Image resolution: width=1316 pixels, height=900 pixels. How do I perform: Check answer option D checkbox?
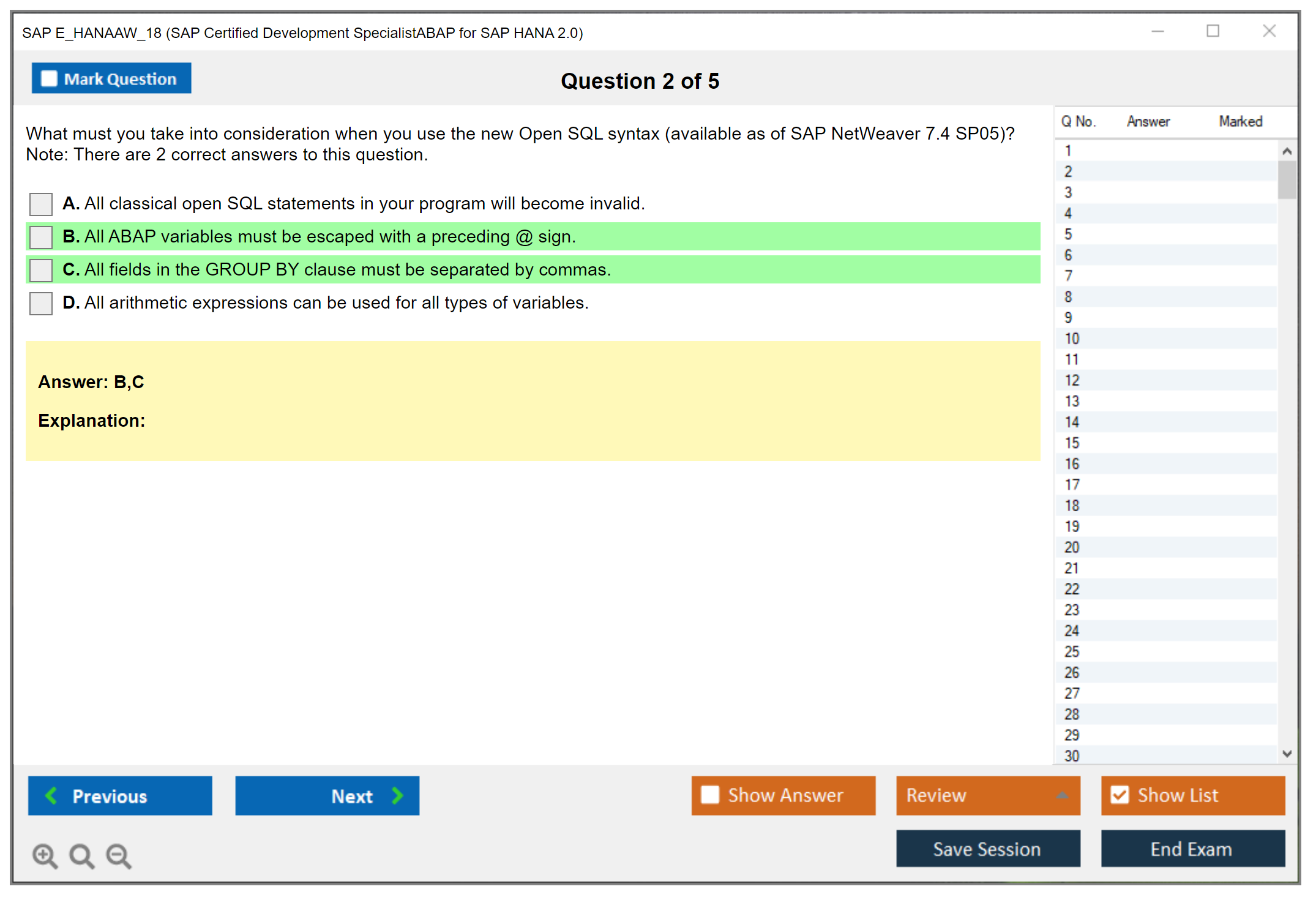coord(41,303)
